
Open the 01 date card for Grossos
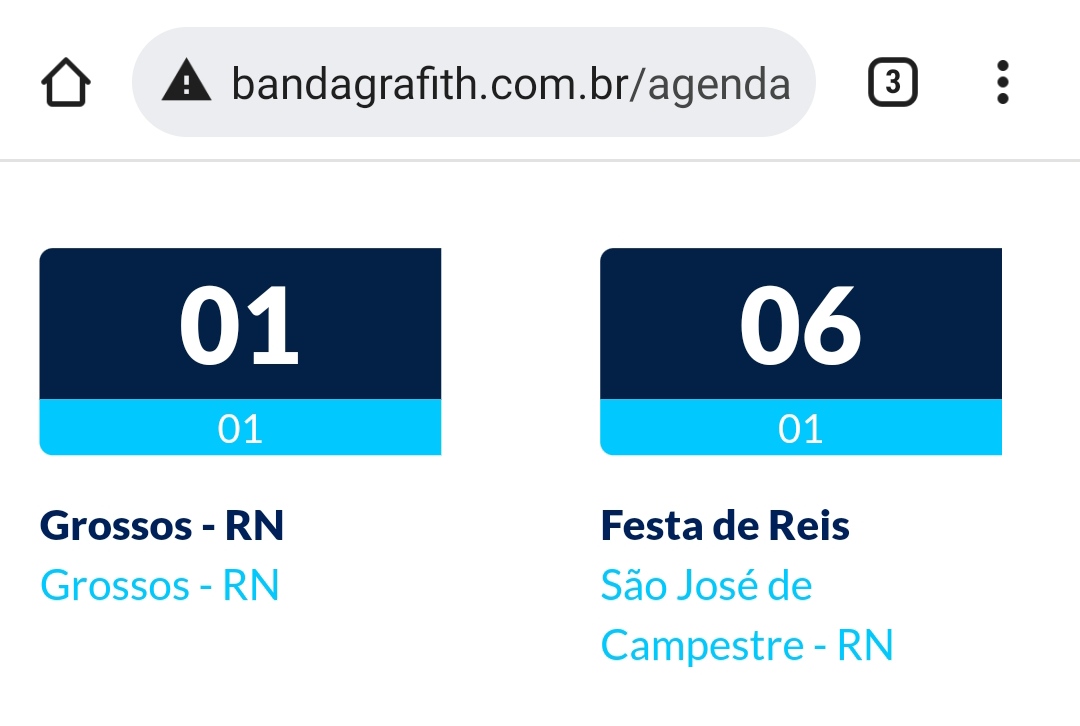240,351
